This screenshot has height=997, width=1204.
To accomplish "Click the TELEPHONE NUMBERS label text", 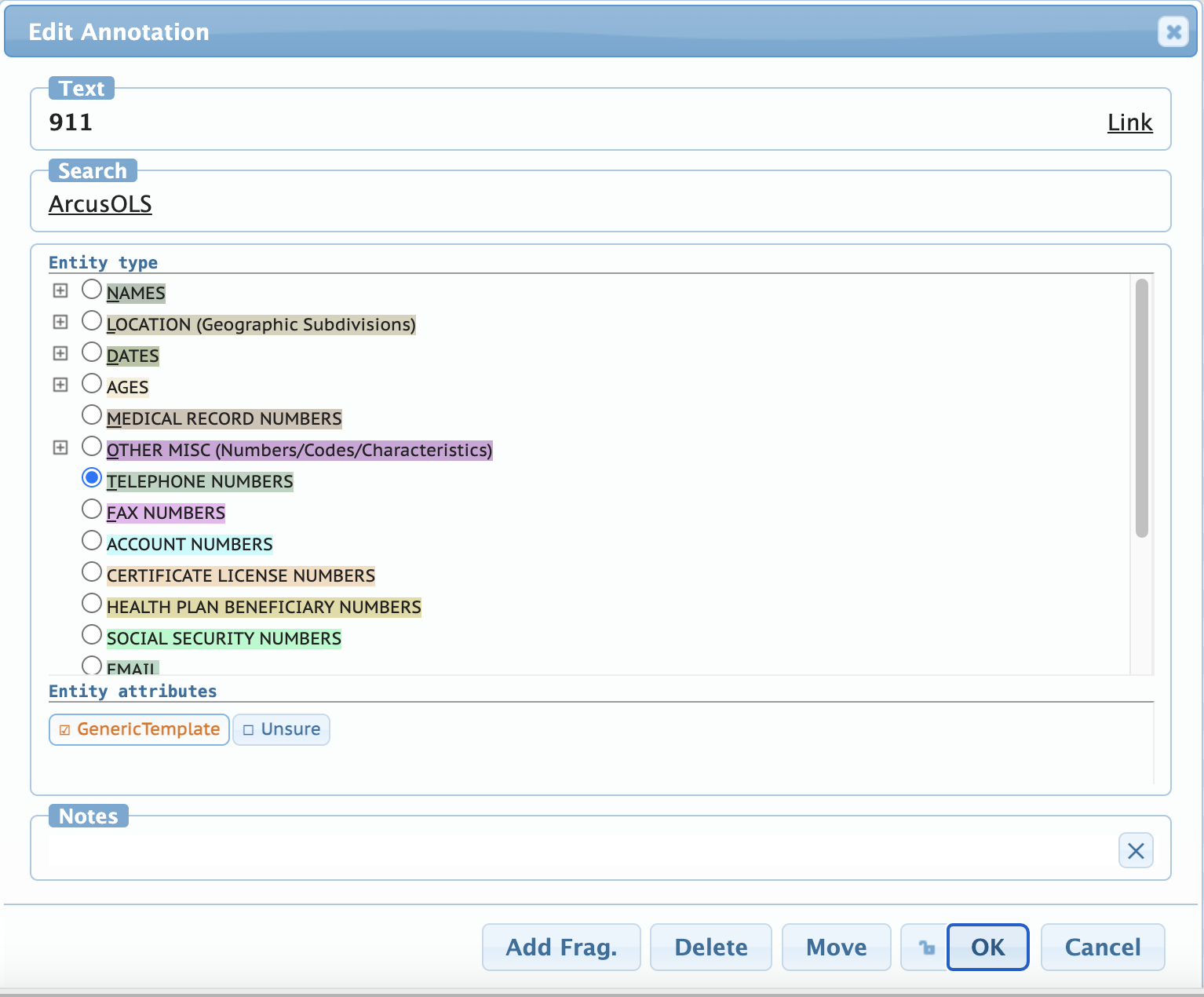I will (200, 481).
